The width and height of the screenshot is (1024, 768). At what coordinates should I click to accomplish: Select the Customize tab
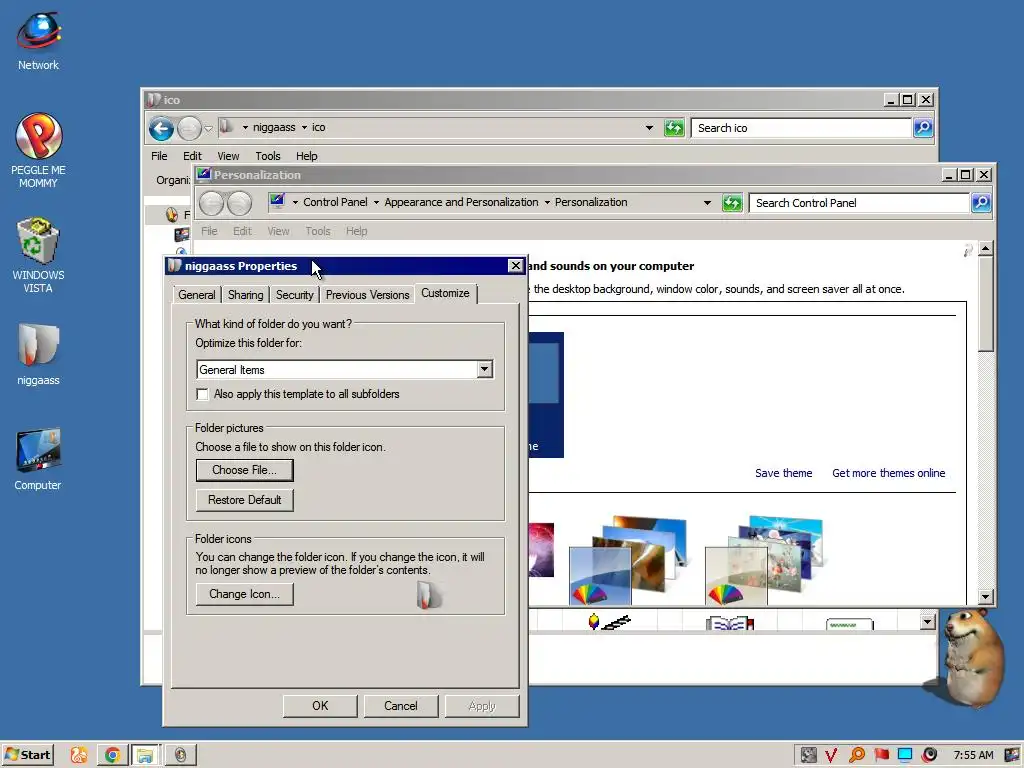coord(445,293)
